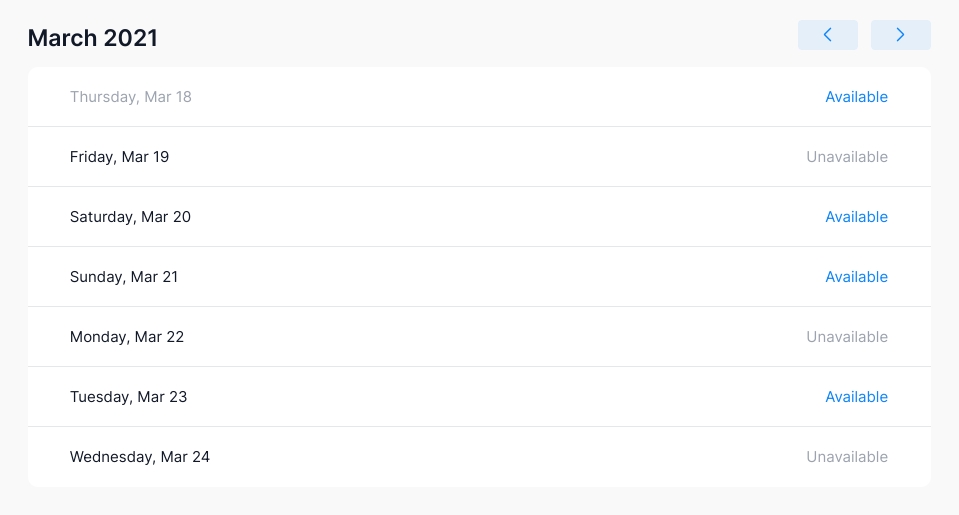
Task: Select the Monday, Mar 22 date label
Action: 127,337
